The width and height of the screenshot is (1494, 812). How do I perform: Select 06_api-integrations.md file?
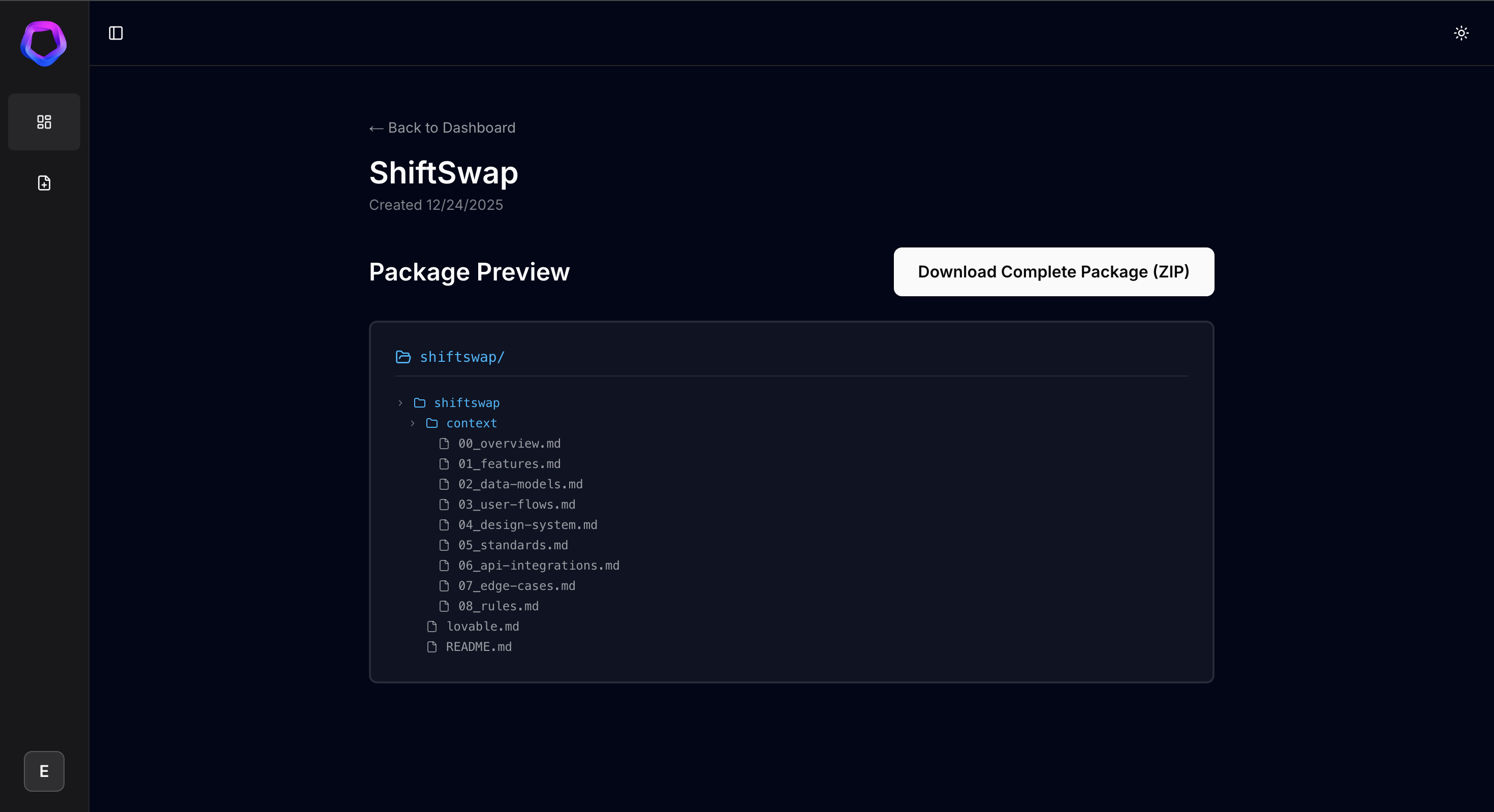pos(538,566)
